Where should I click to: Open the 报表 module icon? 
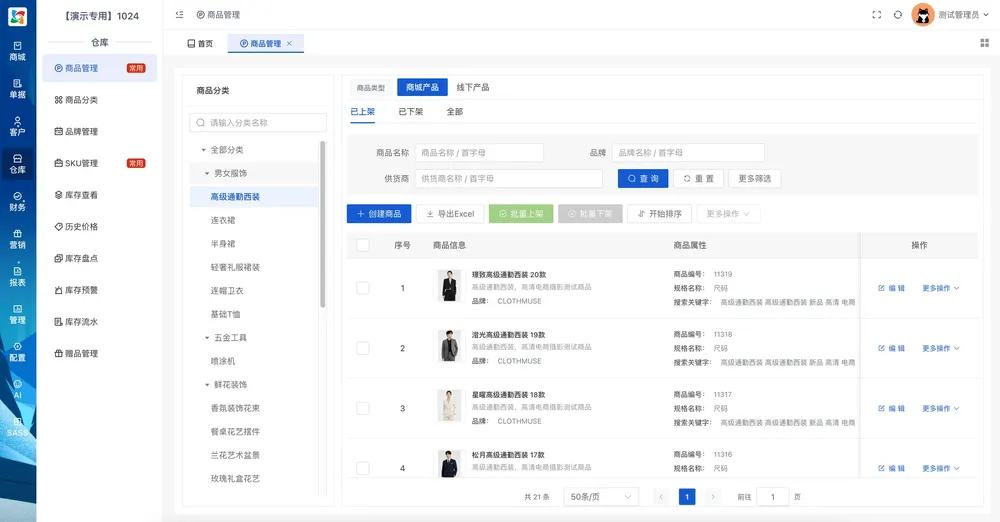[17, 276]
